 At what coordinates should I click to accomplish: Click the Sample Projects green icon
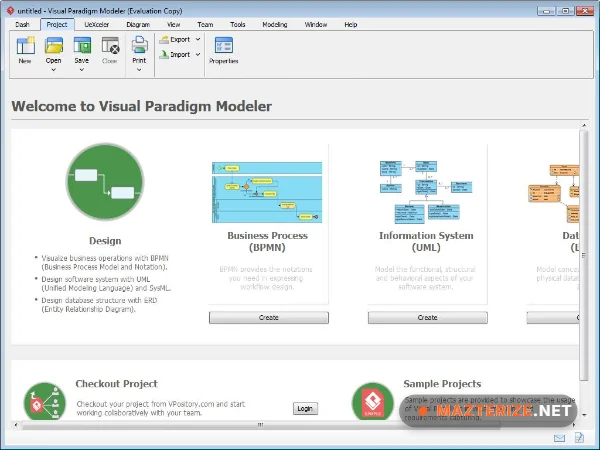[x=372, y=402]
